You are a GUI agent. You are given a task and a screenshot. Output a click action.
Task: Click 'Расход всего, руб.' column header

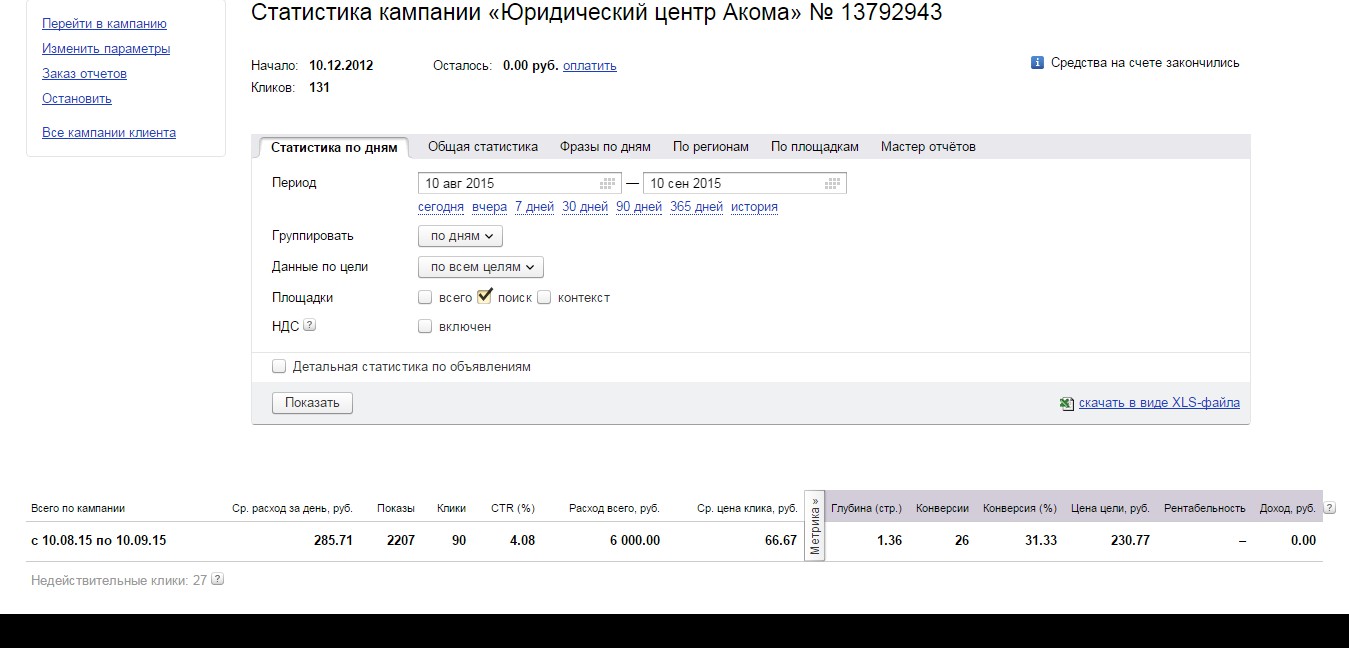614,508
